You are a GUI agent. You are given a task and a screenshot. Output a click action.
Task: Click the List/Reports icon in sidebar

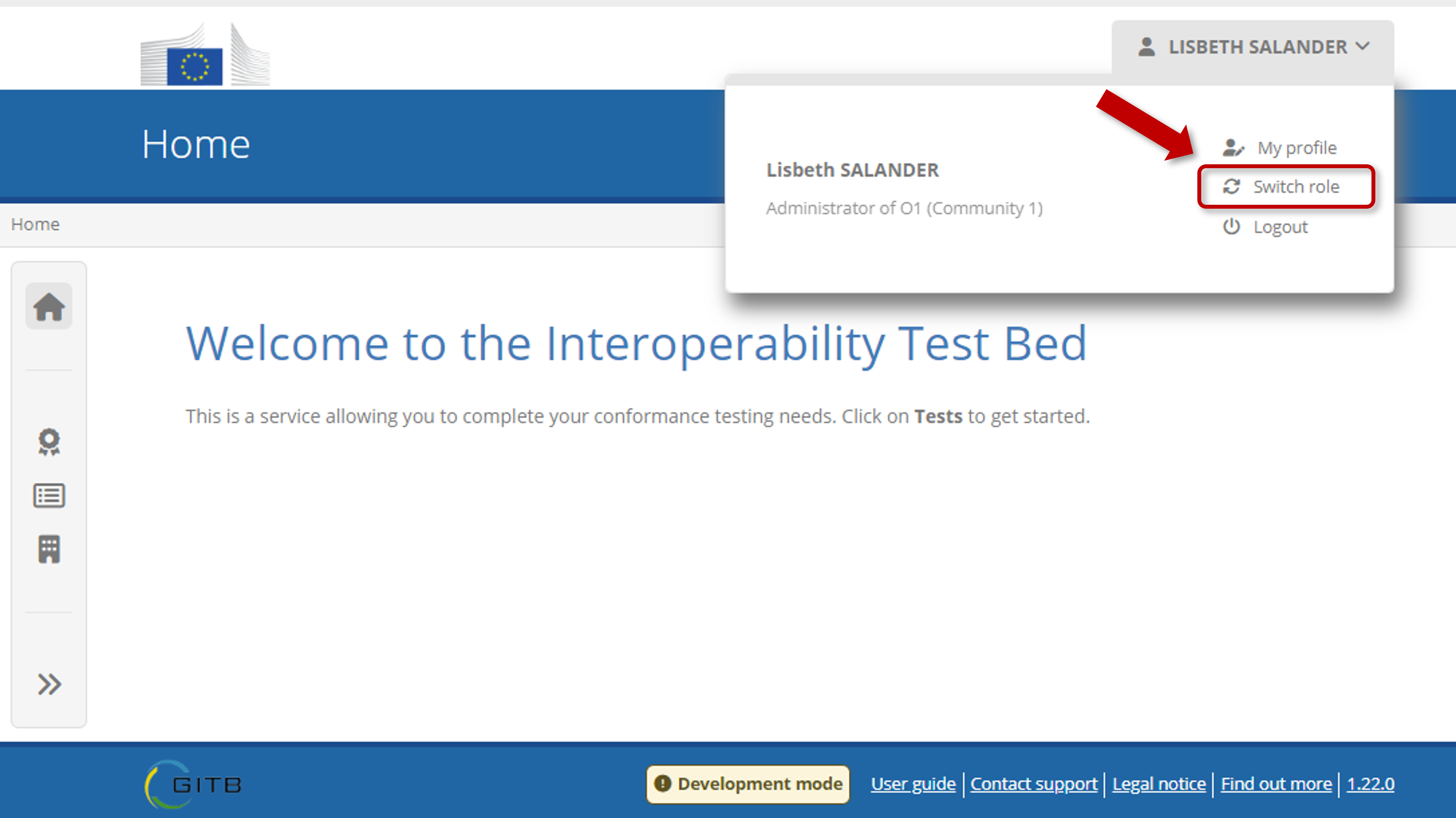tap(50, 495)
